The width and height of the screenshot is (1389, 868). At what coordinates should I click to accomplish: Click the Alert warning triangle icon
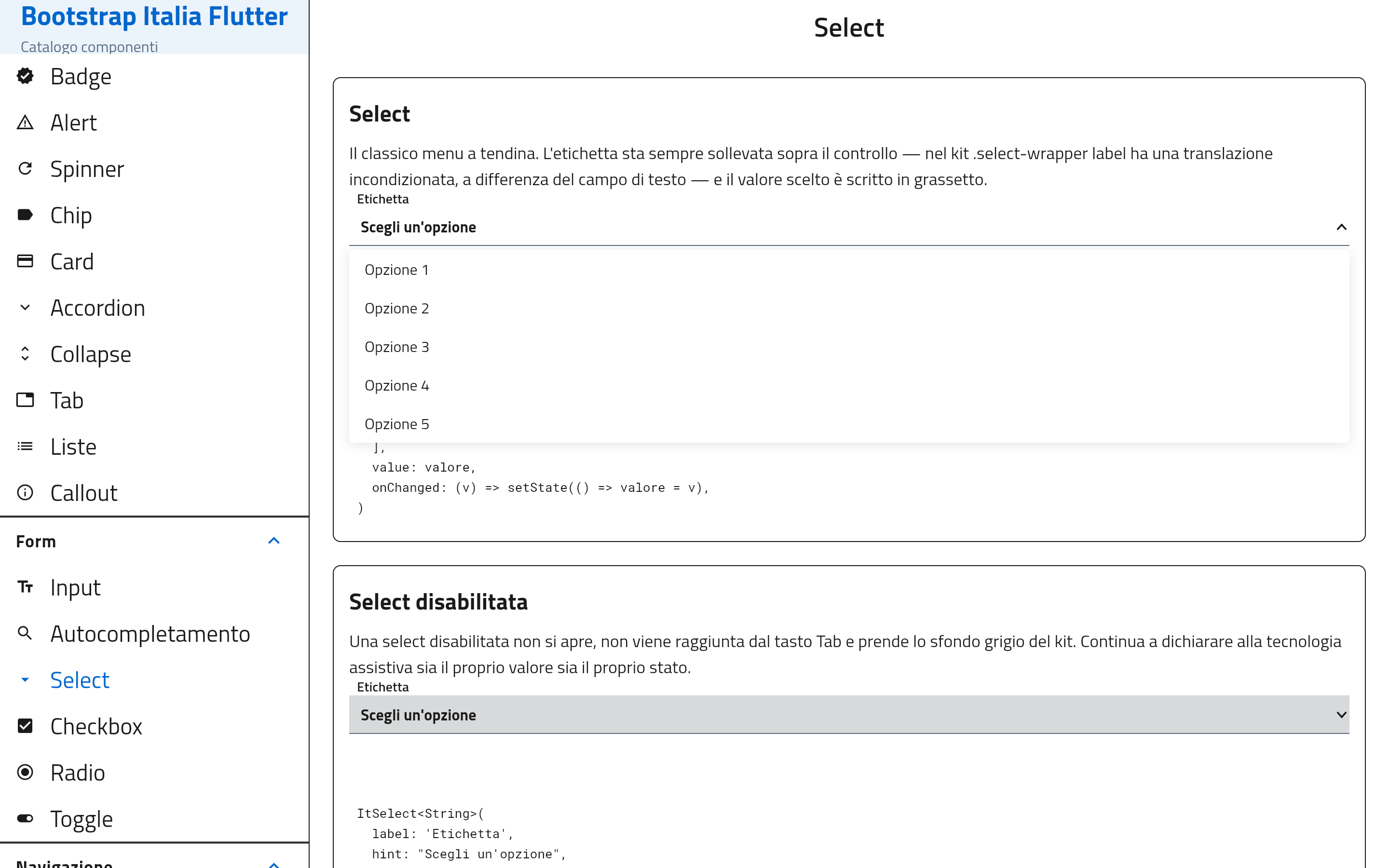tap(25, 122)
